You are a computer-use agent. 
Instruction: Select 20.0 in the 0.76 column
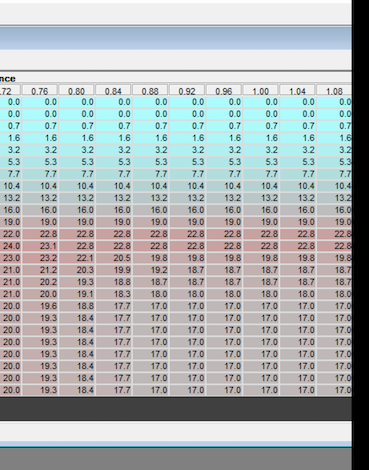40,294
